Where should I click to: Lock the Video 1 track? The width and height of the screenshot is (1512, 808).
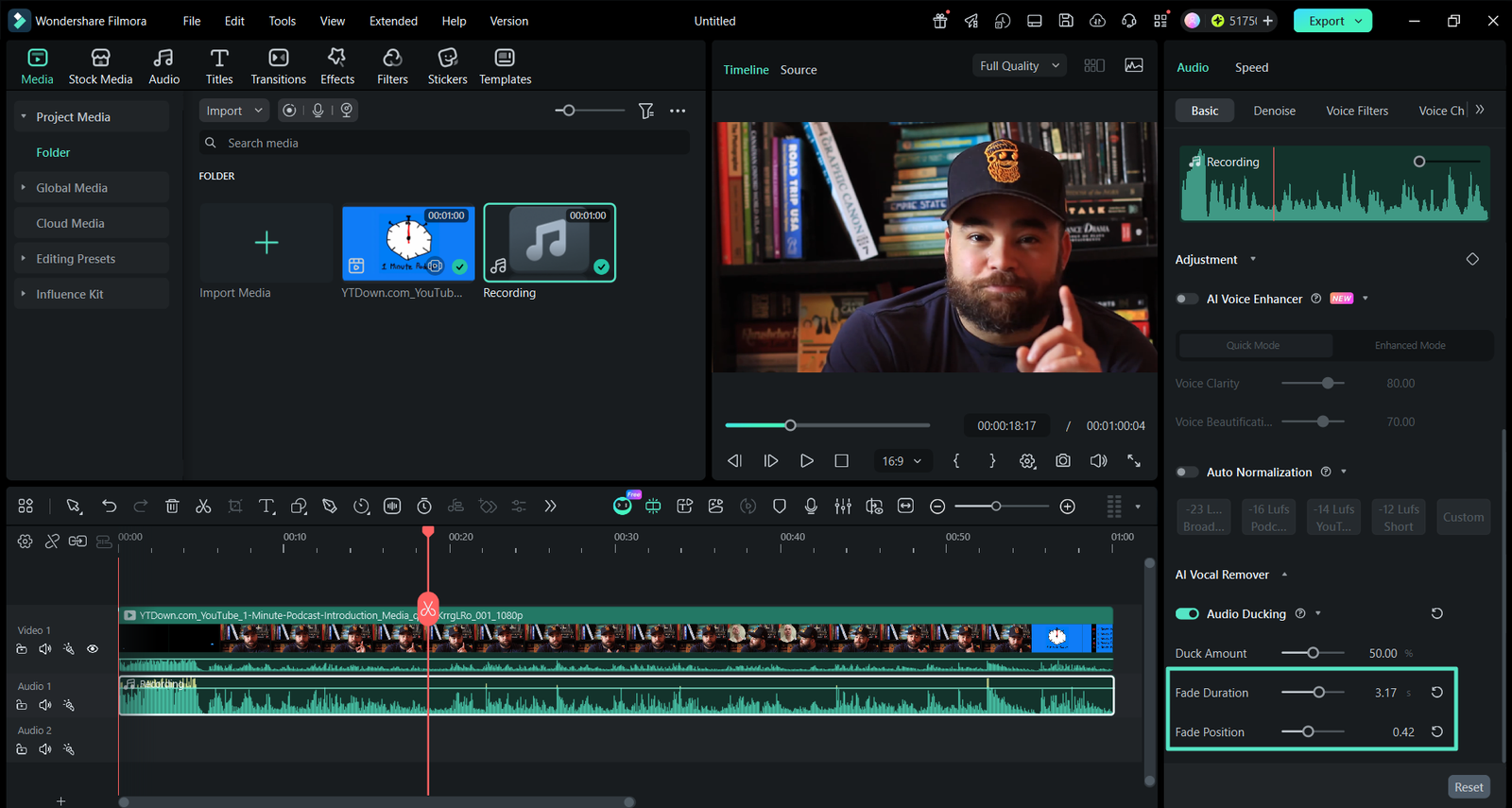tap(22, 649)
